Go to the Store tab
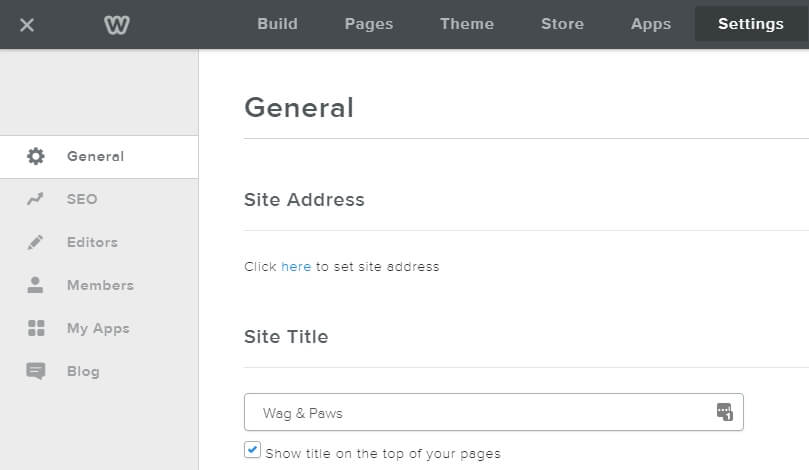This screenshot has height=470, width=809. coord(562,24)
